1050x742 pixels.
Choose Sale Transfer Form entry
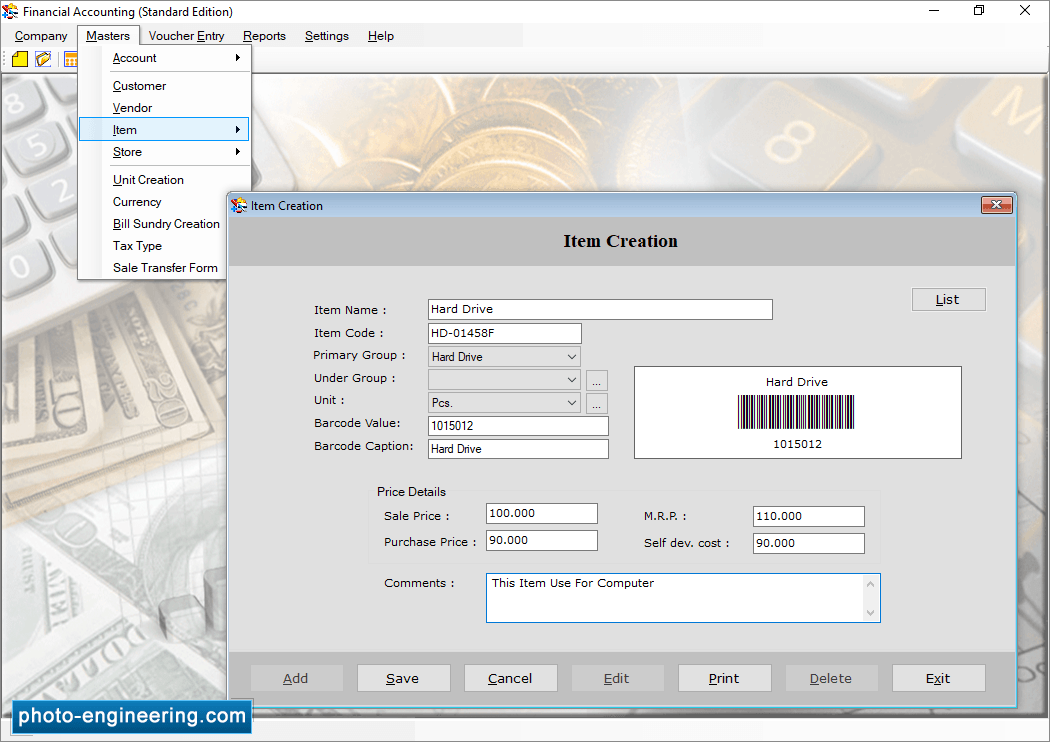pyautogui.click(x=153, y=268)
